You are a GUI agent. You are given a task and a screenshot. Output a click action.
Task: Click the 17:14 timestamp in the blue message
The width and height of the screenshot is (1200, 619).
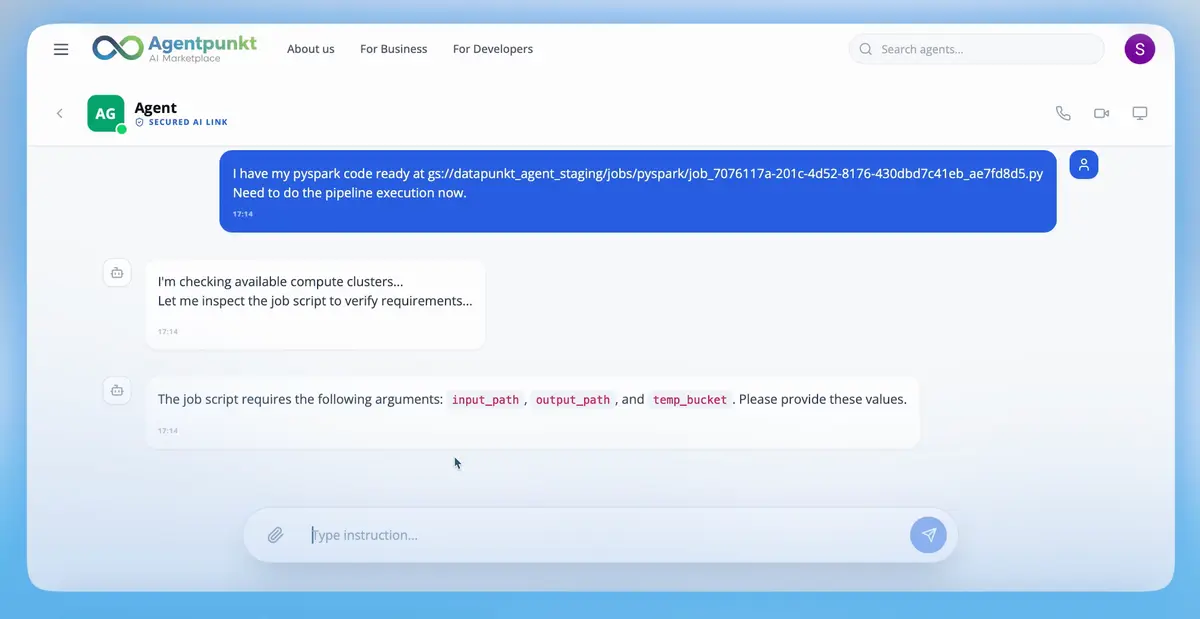(x=243, y=214)
